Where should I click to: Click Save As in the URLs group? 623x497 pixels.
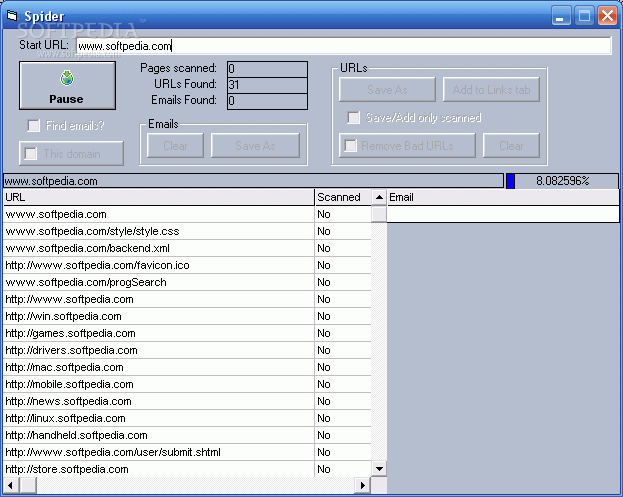point(387,89)
